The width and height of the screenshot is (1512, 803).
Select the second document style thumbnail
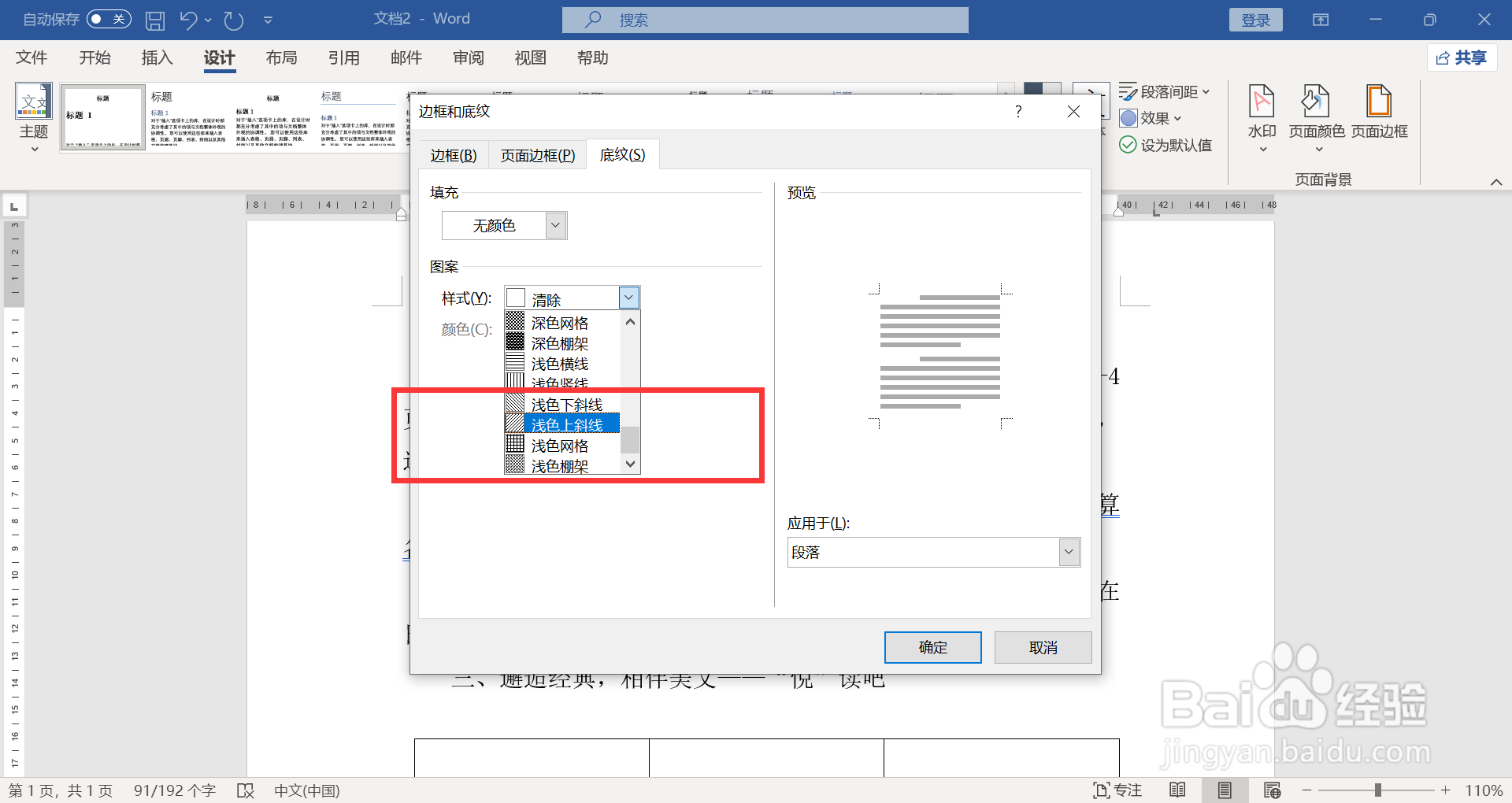point(188,117)
